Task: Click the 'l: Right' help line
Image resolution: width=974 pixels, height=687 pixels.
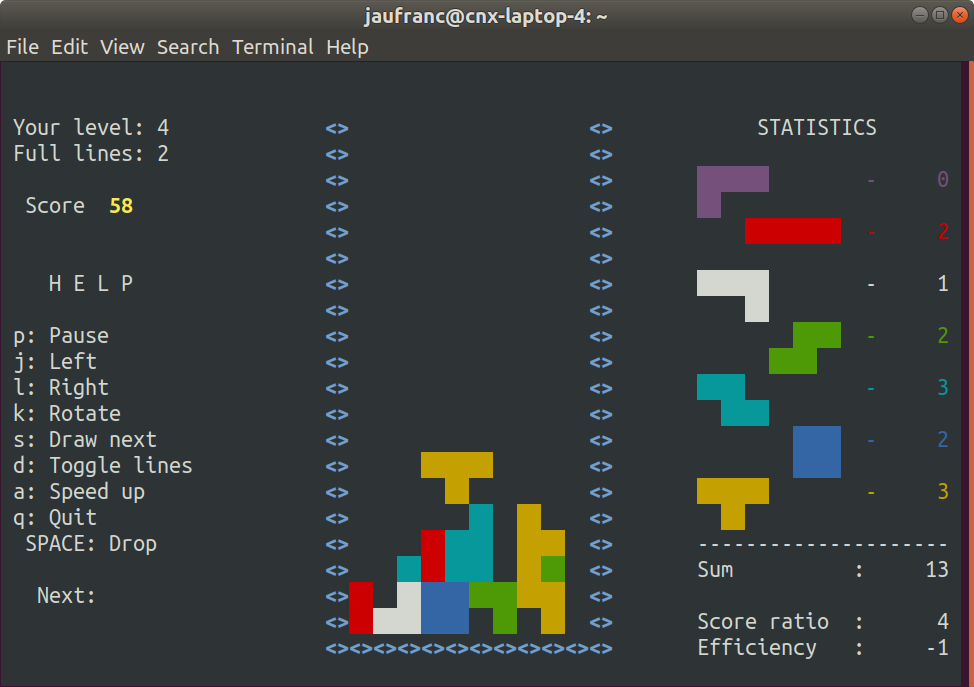Action: click(61, 388)
